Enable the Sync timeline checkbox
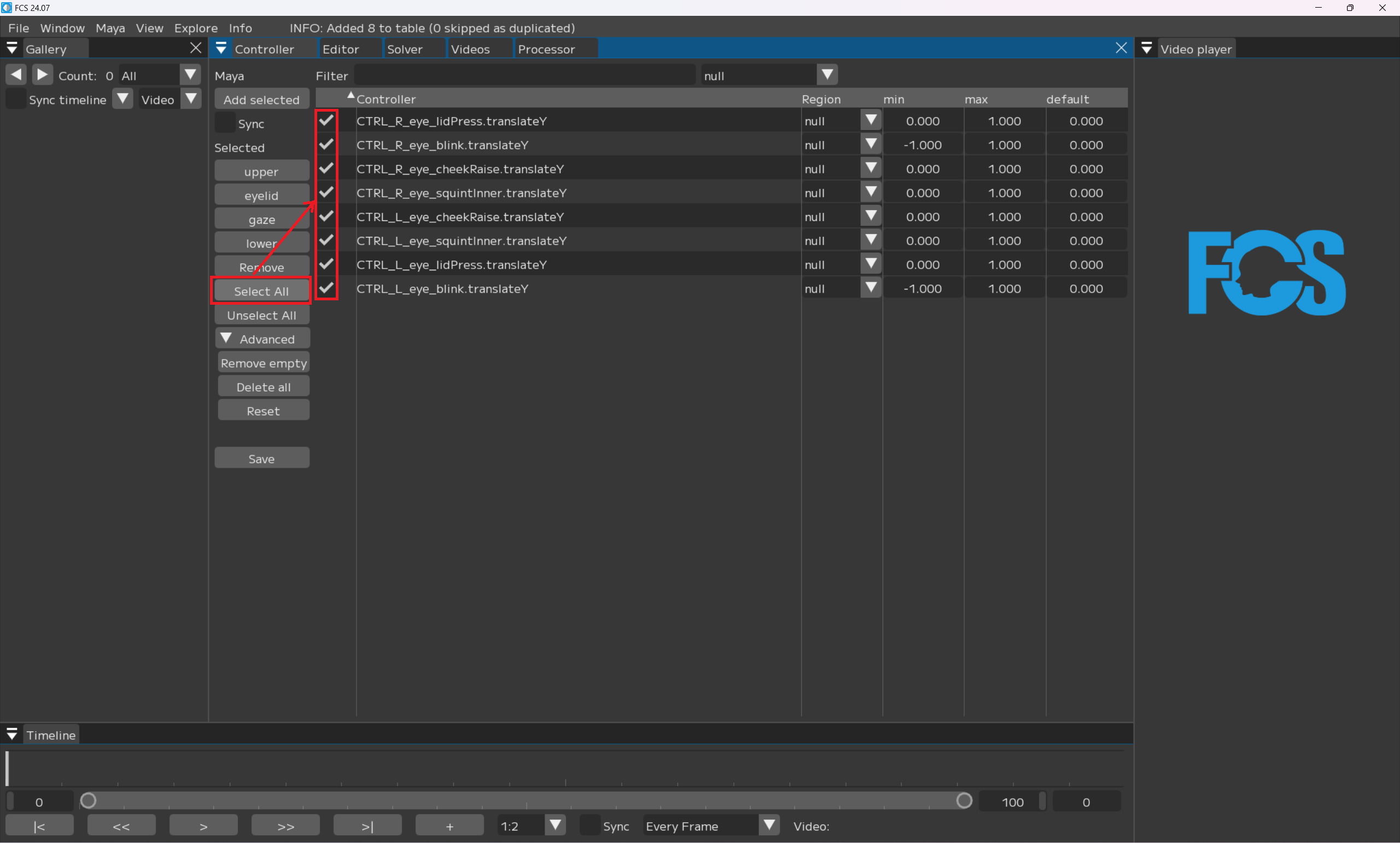Viewport: 1400px width, 843px height. point(15,99)
